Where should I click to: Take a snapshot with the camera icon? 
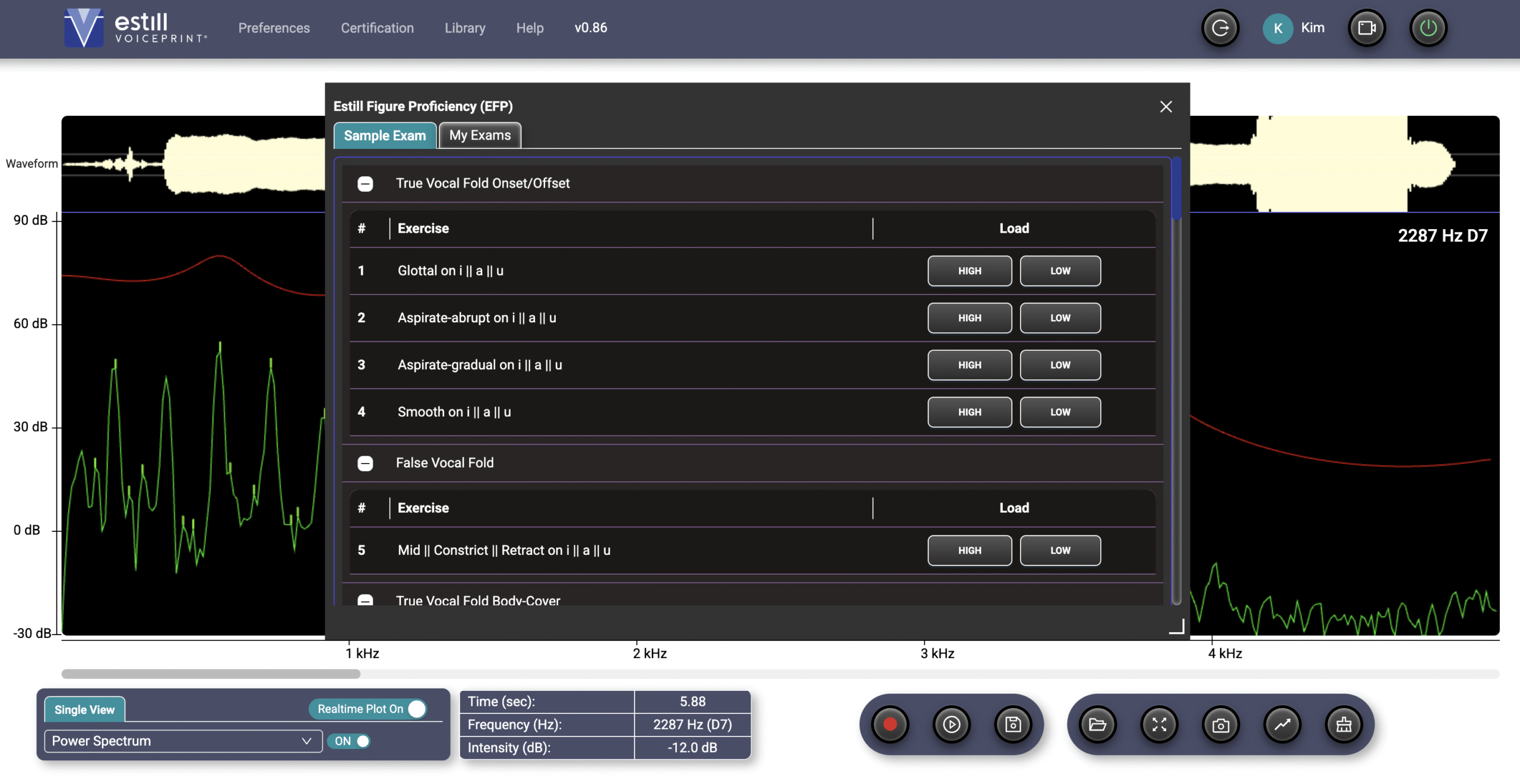pyautogui.click(x=1221, y=724)
